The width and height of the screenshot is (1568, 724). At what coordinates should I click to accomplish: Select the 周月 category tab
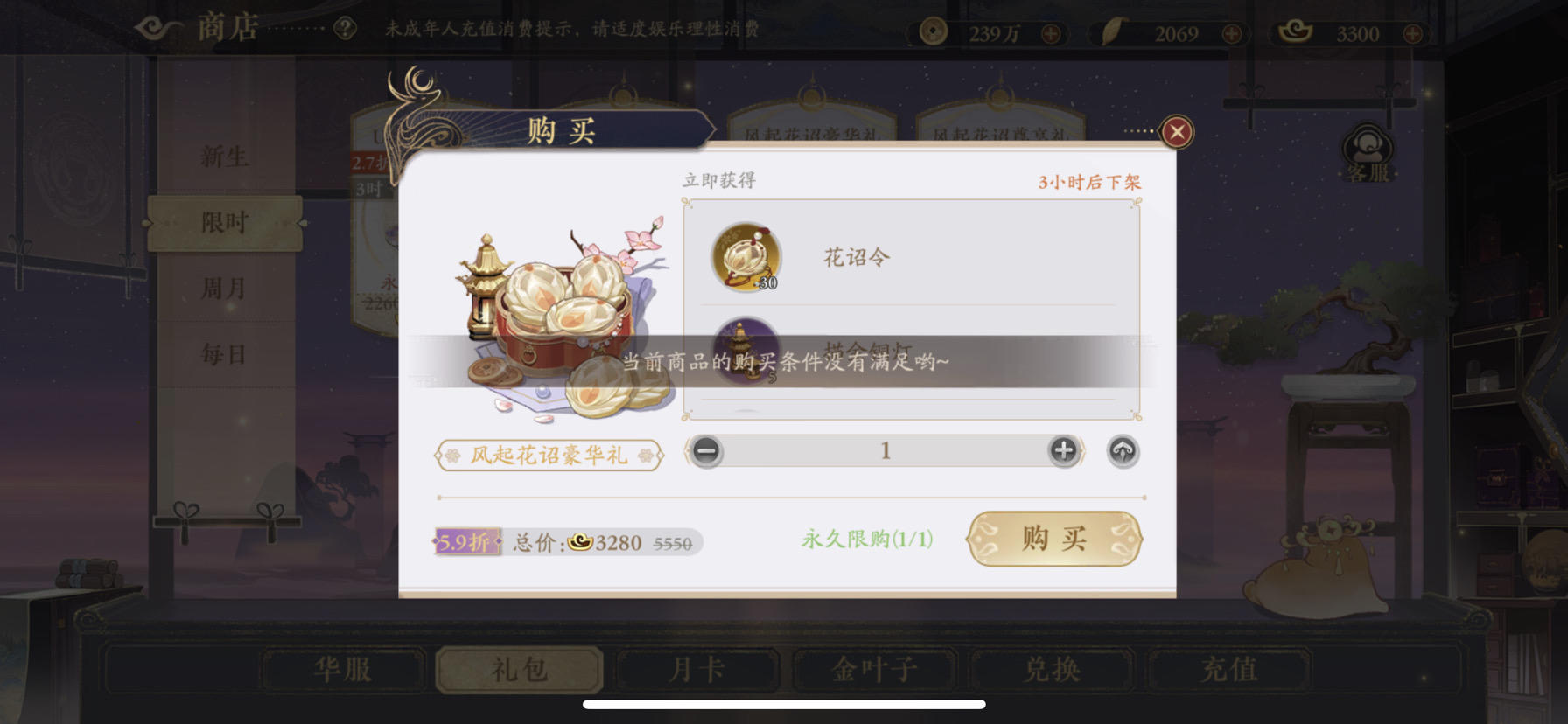tap(225, 289)
